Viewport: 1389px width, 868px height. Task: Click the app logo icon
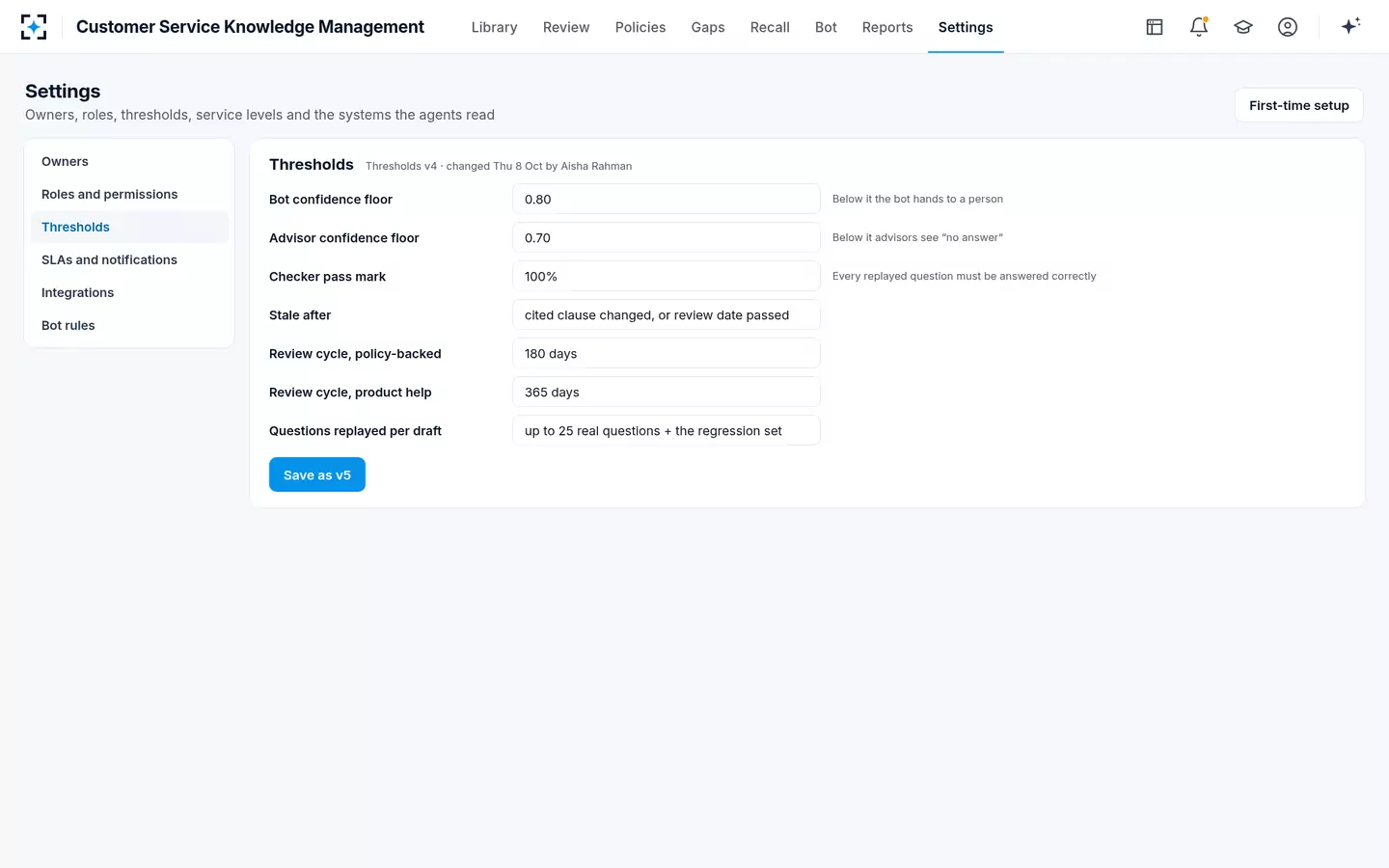tap(34, 27)
